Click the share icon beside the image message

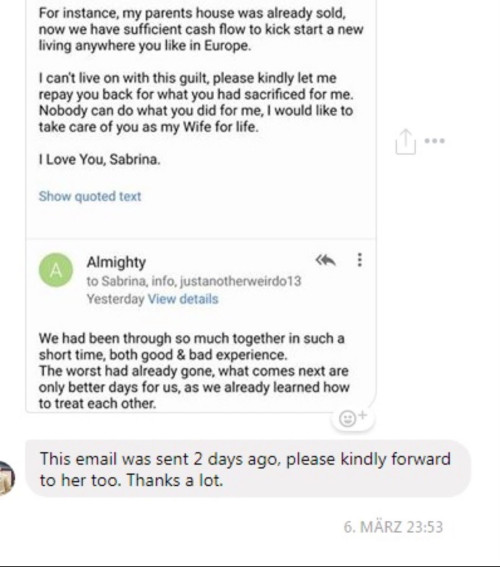click(406, 142)
